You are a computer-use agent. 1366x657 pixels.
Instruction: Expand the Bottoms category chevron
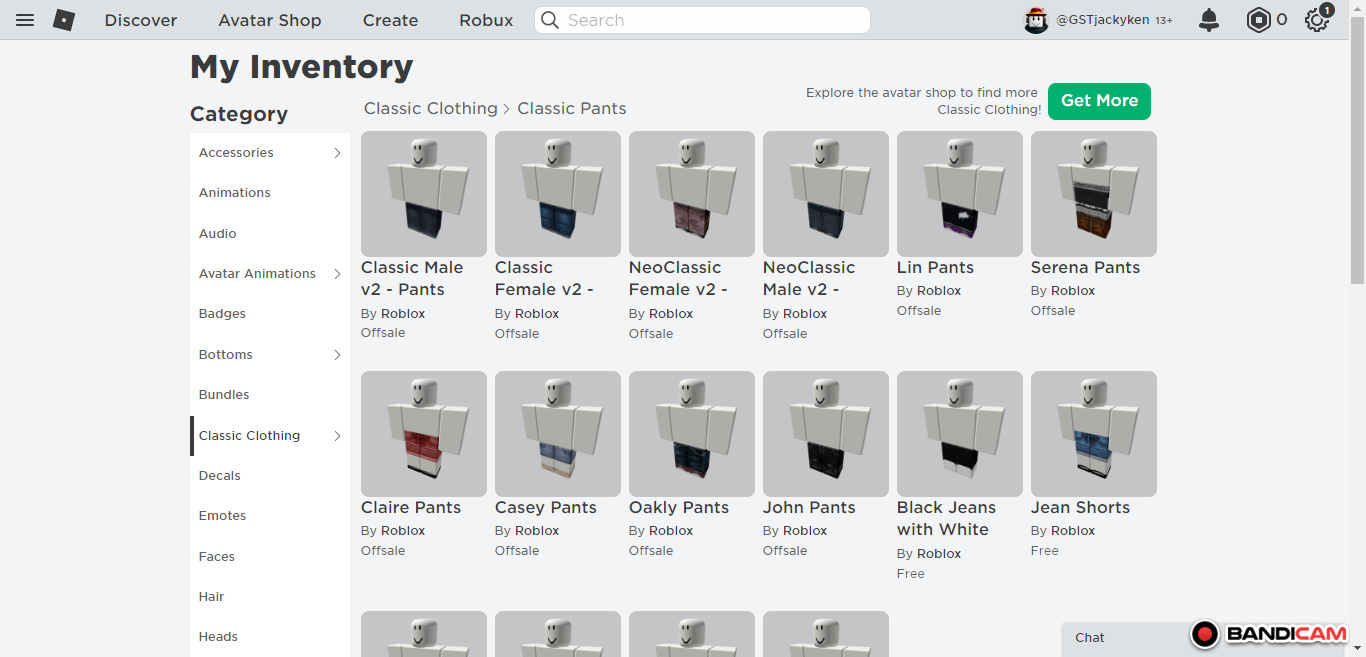pyautogui.click(x=337, y=355)
